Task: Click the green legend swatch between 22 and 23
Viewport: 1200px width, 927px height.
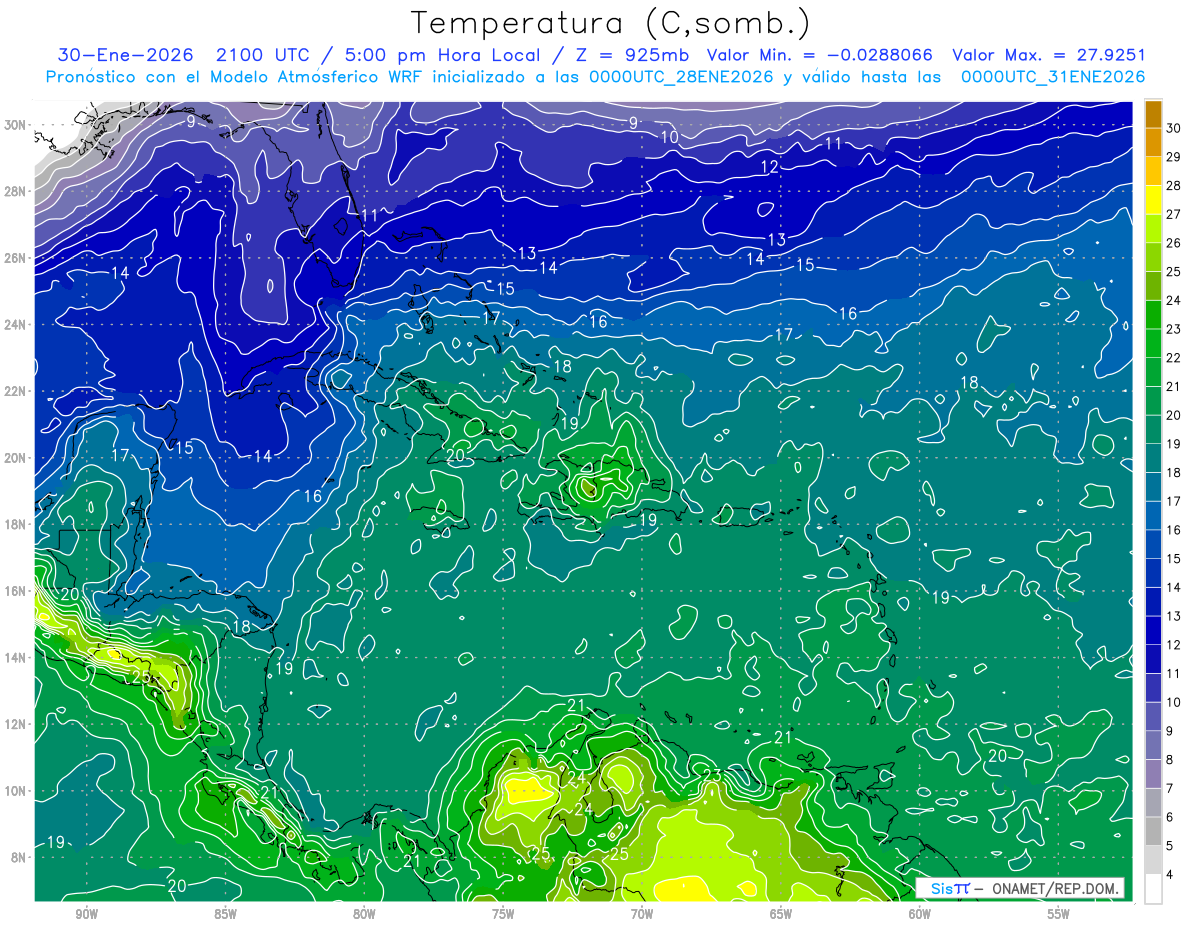Action: tap(1153, 343)
